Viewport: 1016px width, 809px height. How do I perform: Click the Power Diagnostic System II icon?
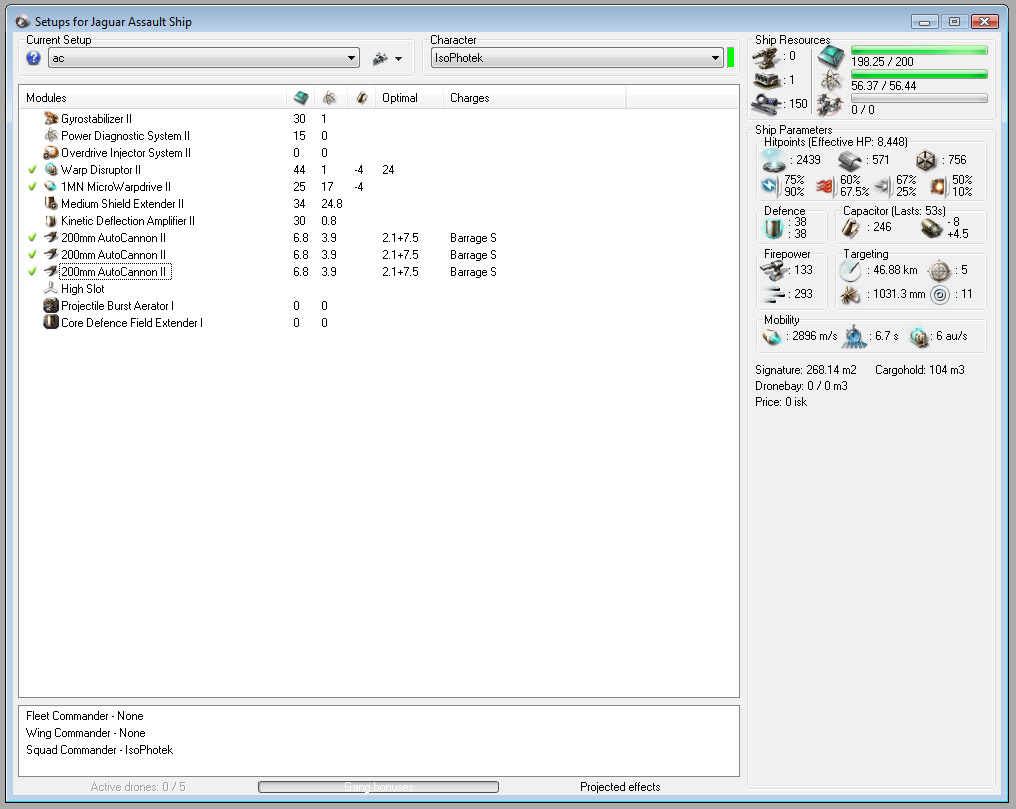click(51, 135)
